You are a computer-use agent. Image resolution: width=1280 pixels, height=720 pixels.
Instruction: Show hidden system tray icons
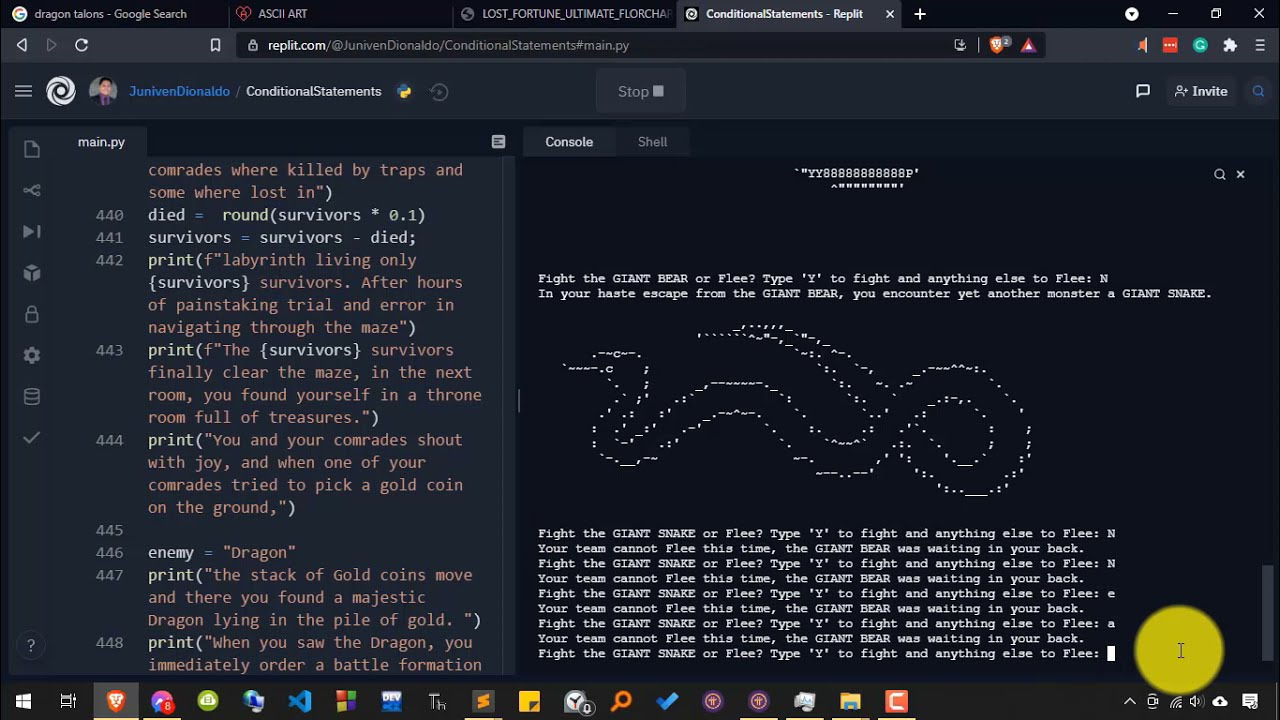coord(1130,702)
